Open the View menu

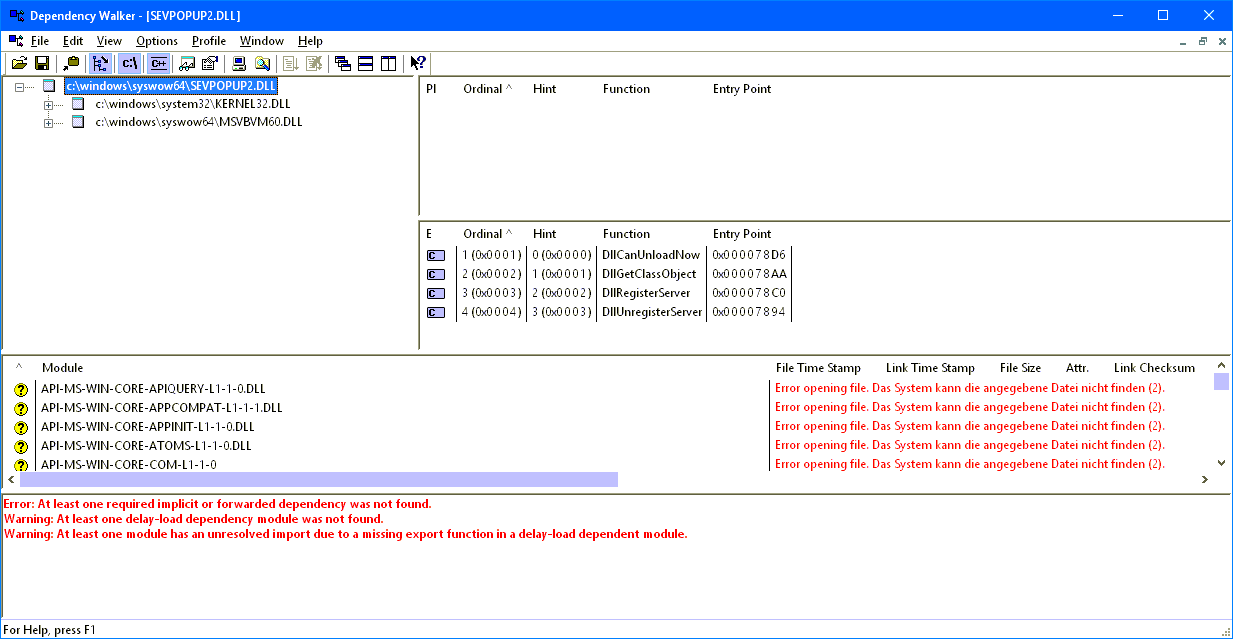coord(109,41)
